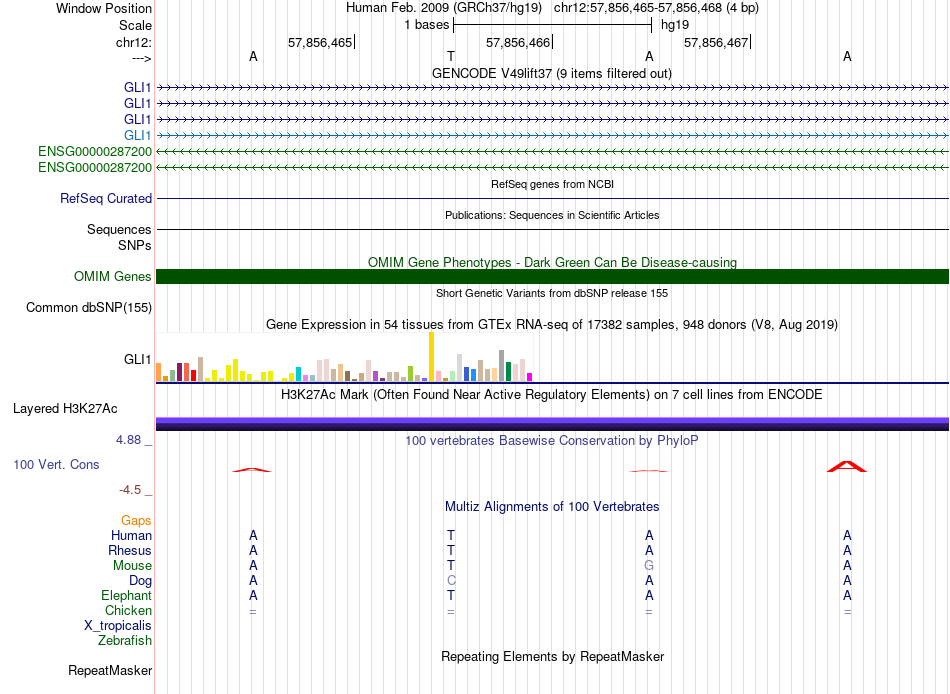950x694 pixels.
Task: Click the X_tropicalis species label
Action: pos(118,626)
